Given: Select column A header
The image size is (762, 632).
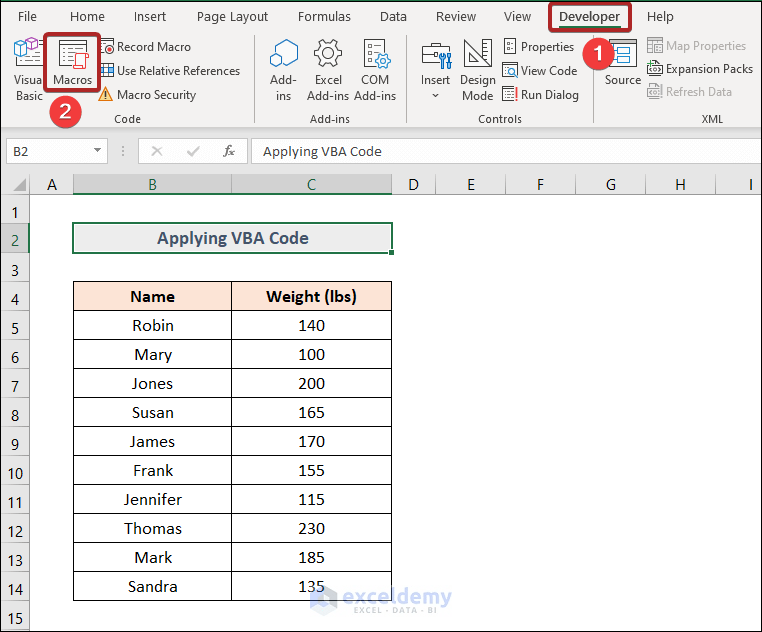Looking at the screenshot, I should [52, 185].
